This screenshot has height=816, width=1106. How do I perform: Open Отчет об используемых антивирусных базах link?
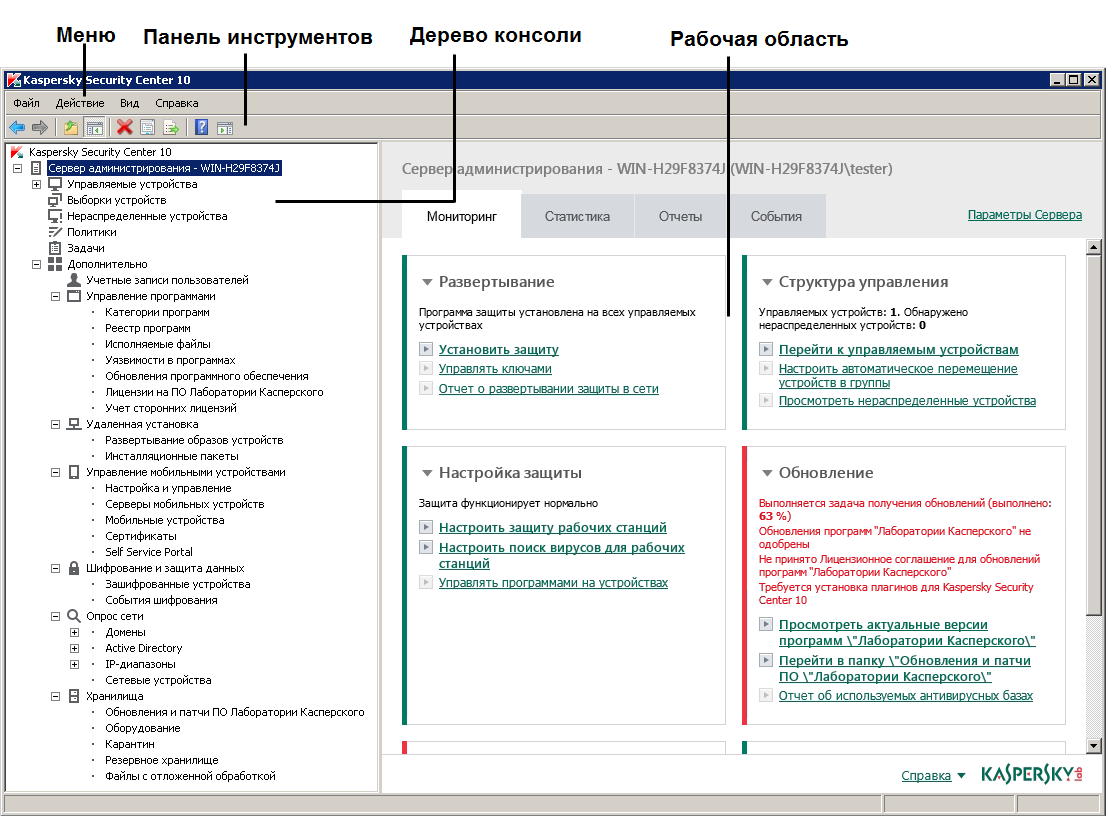[x=906, y=696]
